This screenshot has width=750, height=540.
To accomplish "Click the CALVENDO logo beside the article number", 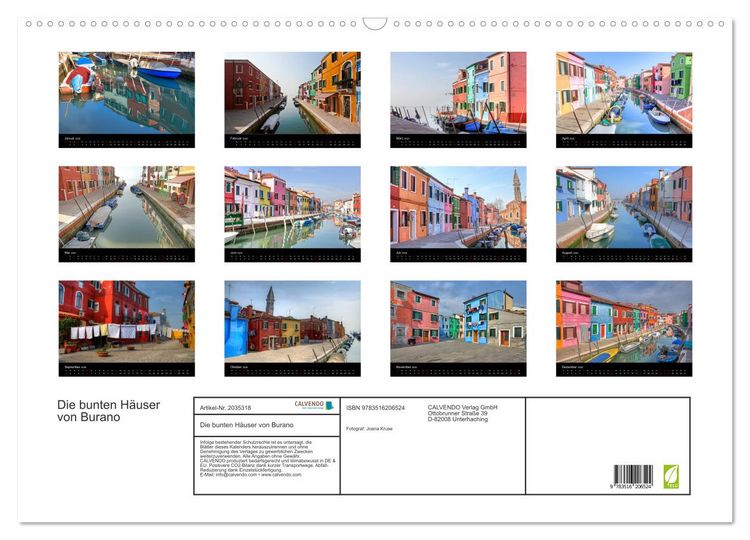I will [314, 406].
